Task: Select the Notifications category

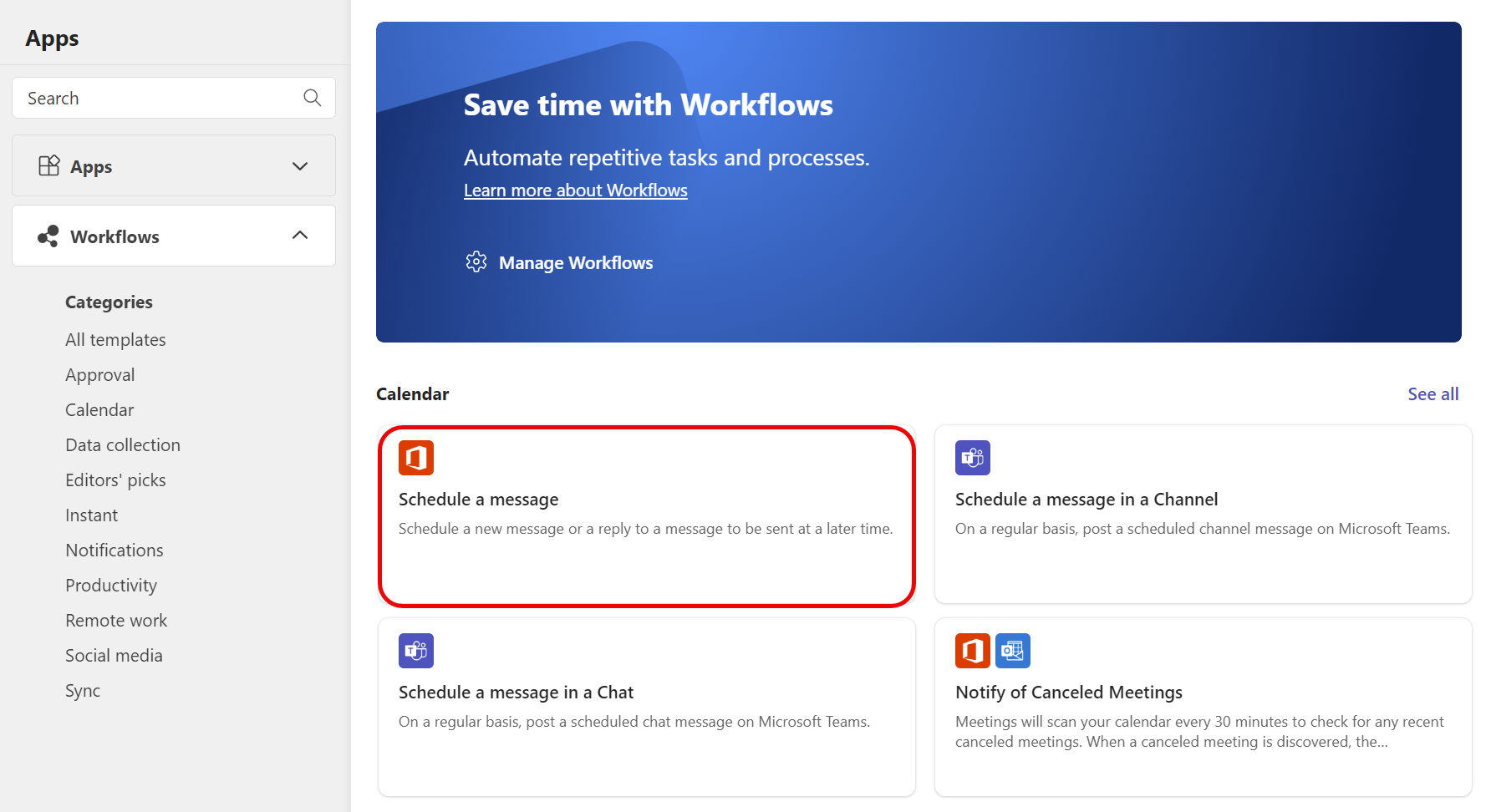Action: [x=114, y=550]
